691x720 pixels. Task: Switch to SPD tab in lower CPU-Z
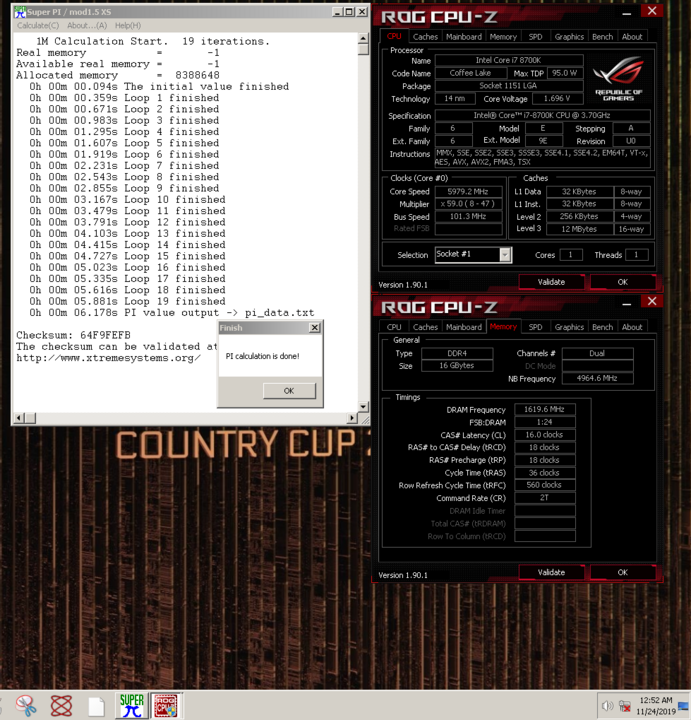coord(535,327)
